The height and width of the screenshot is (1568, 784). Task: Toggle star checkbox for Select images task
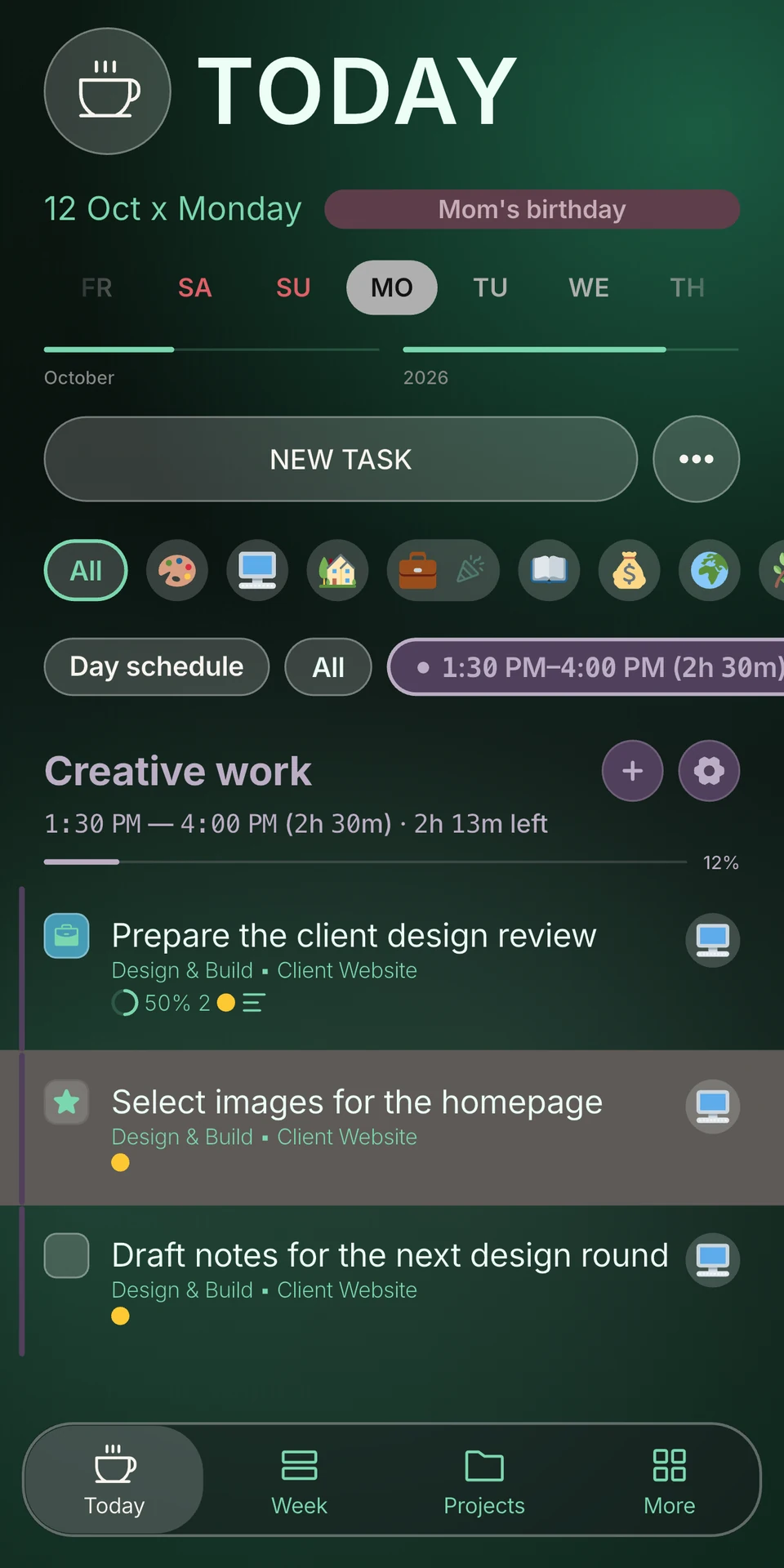66,1102
